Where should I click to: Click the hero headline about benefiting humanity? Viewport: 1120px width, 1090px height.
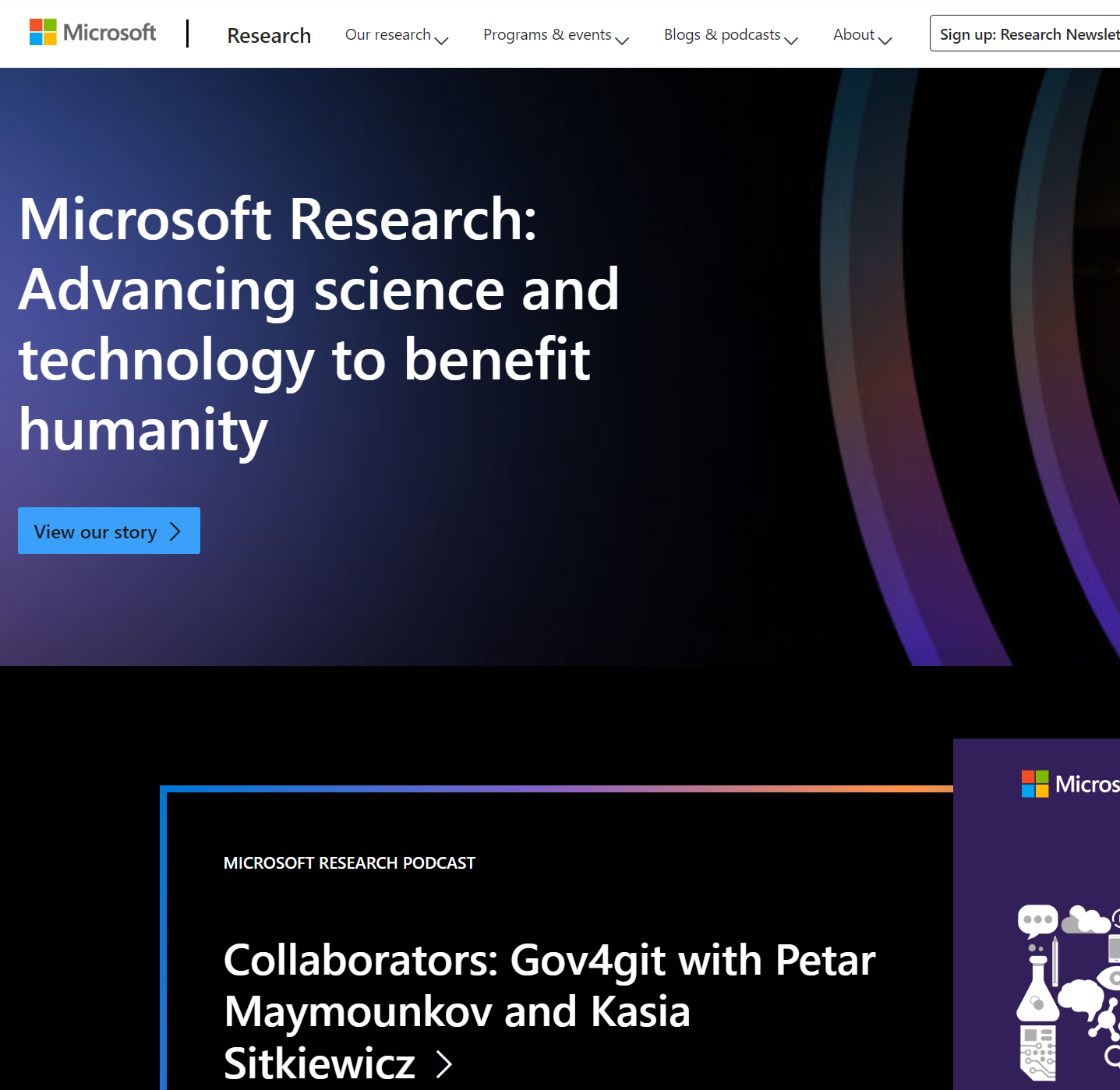click(x=319, y=323)
